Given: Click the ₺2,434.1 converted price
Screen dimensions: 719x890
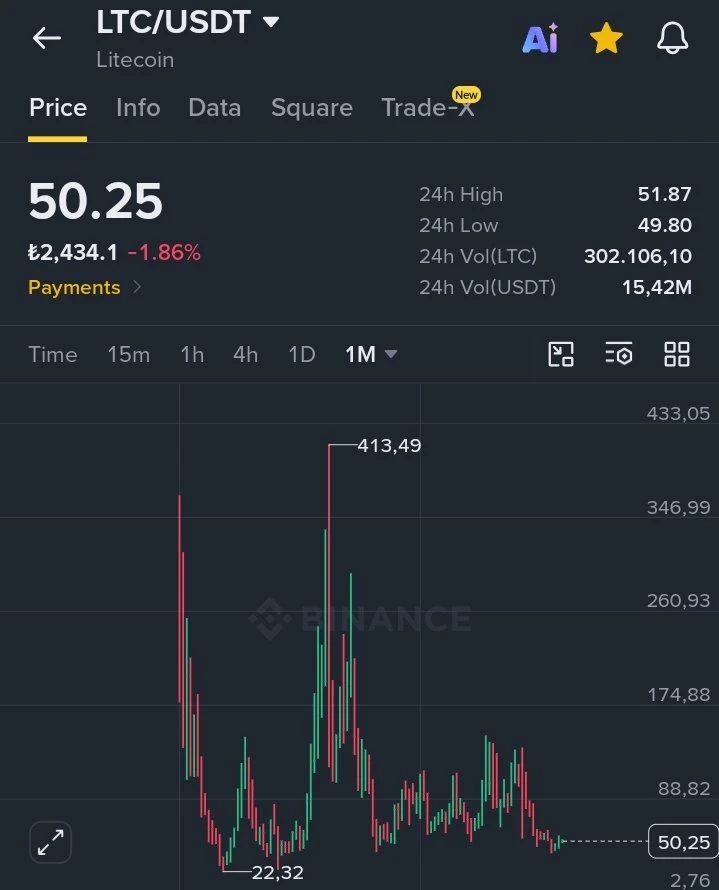Looking at the screenshot, I should click(73, 253).
